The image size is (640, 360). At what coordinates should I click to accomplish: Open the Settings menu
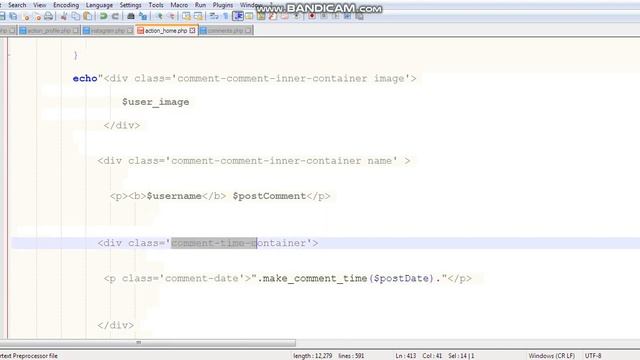pyautogui.click(x=131, y=5)
